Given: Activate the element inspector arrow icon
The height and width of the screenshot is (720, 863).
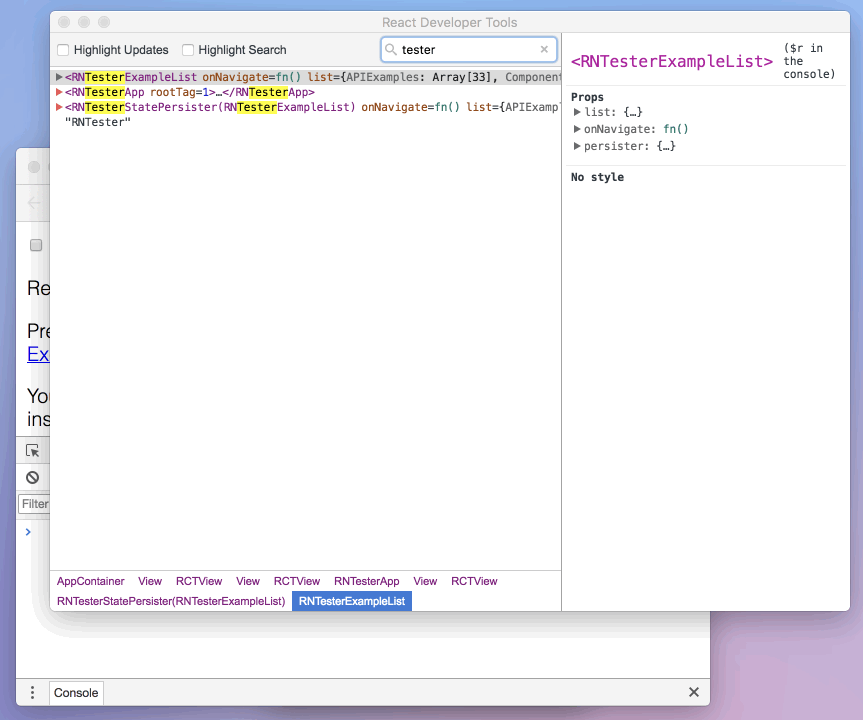Looking at the screenshot, I should coord(32,450).
